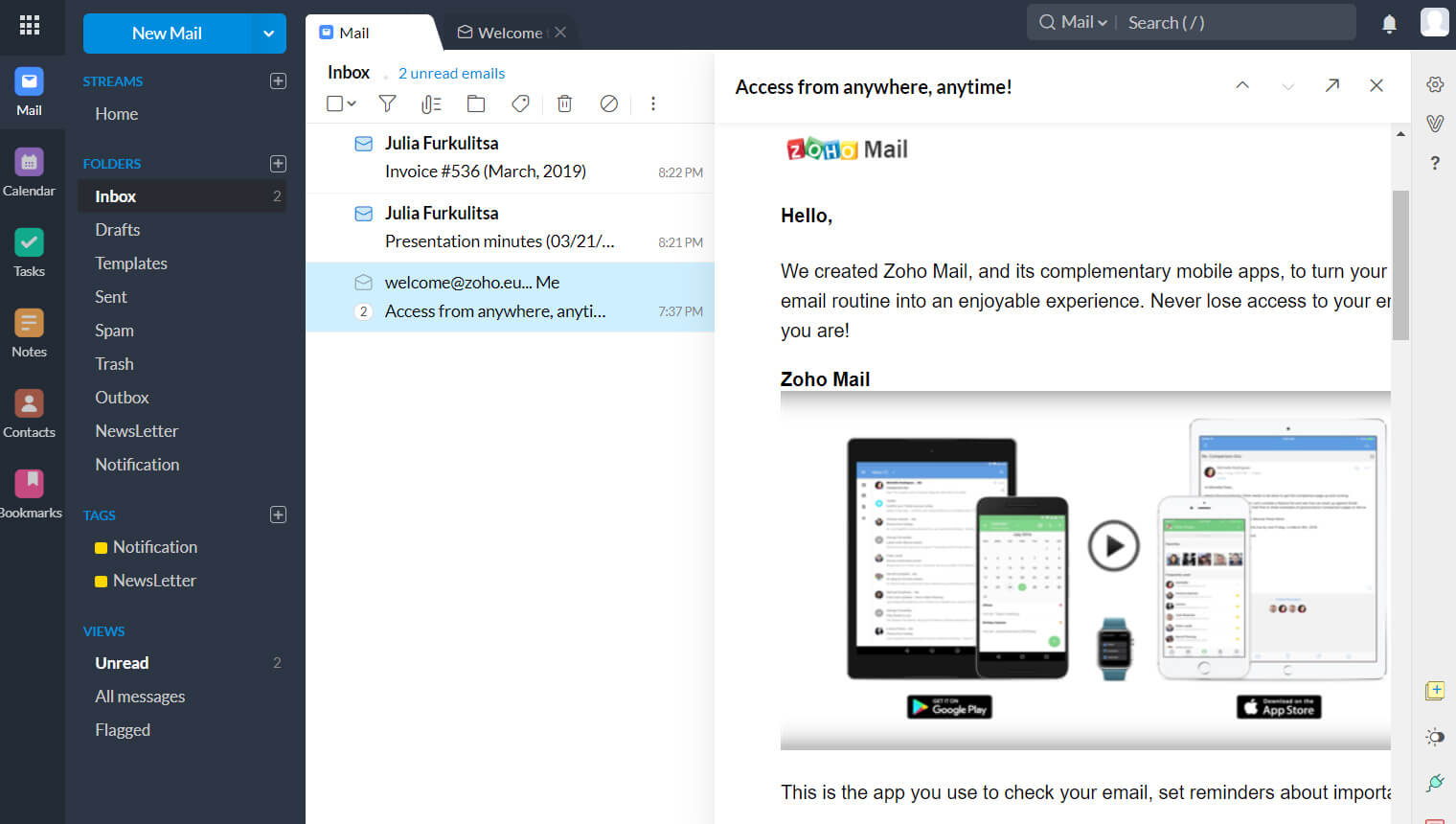The width and height of the screenshot is (1456, 824).
Task: Add a new tag with plus icon
Action: (x=278, y=515)
